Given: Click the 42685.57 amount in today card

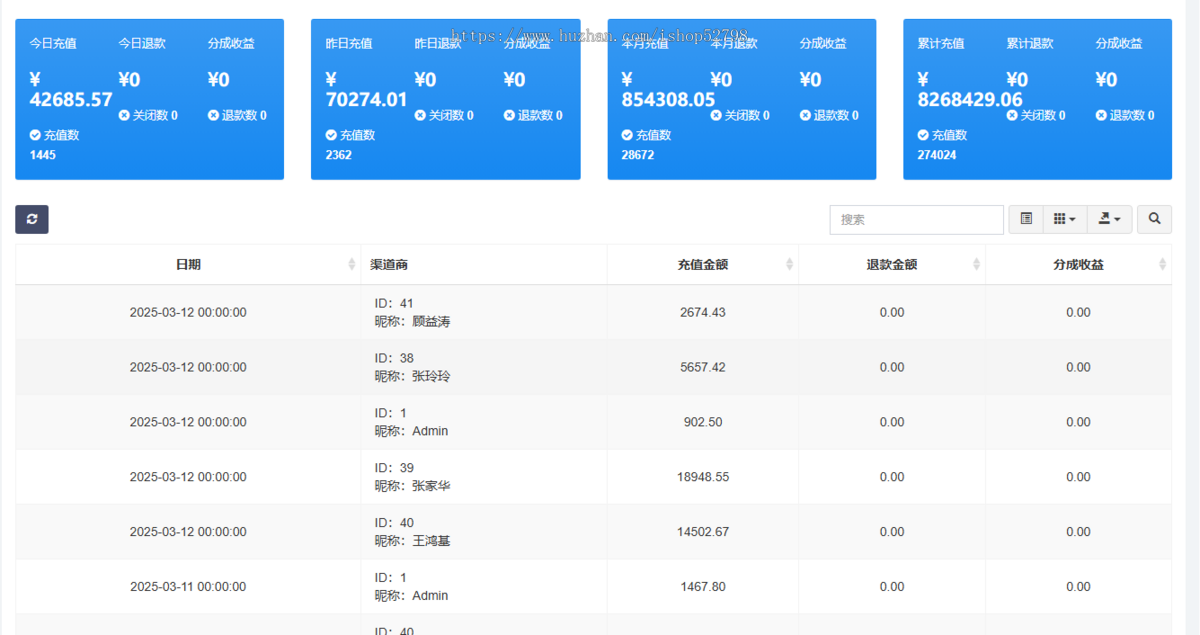Looking at the screenshot, I should coord(71,89).
